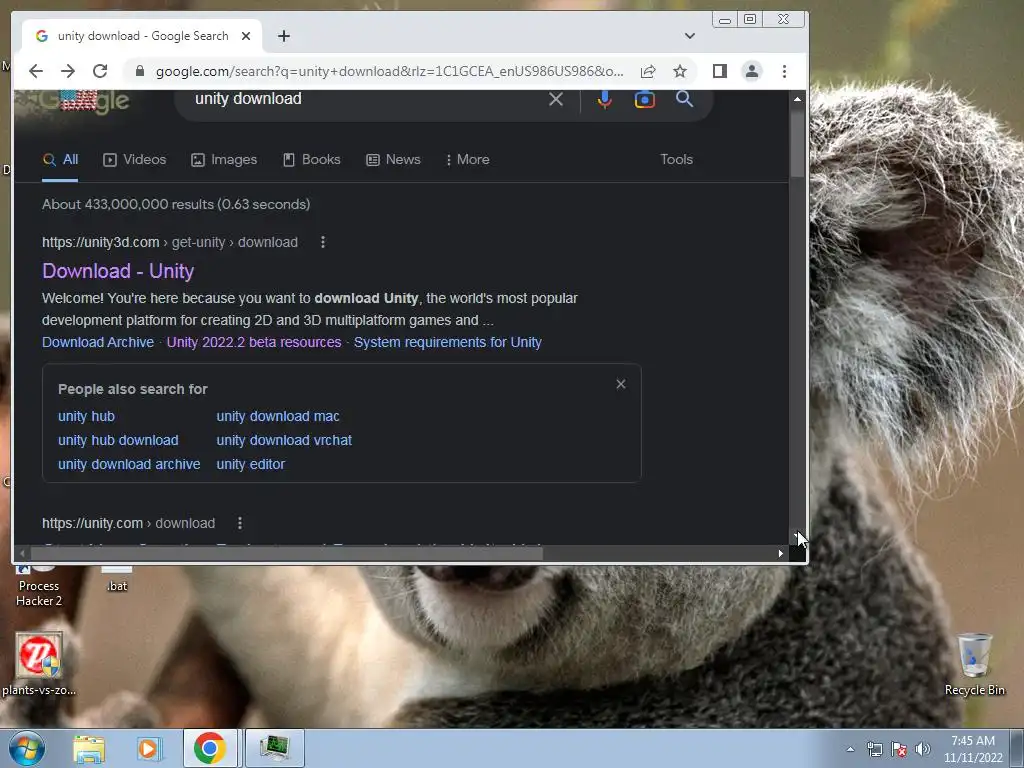This screenshot has height=768, width=1024.
Task: Open Chrome three-dot menu
Action: pyautogui.click(x=784, y=71)
